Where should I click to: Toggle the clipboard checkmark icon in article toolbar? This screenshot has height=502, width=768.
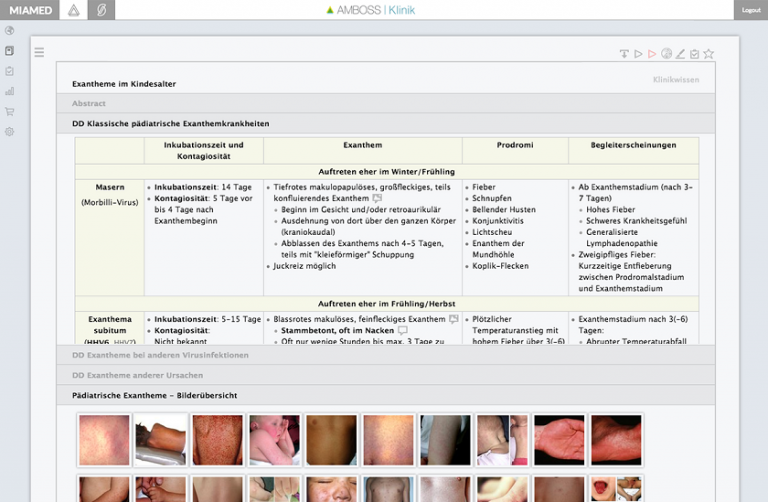click(x=695, y=54)
